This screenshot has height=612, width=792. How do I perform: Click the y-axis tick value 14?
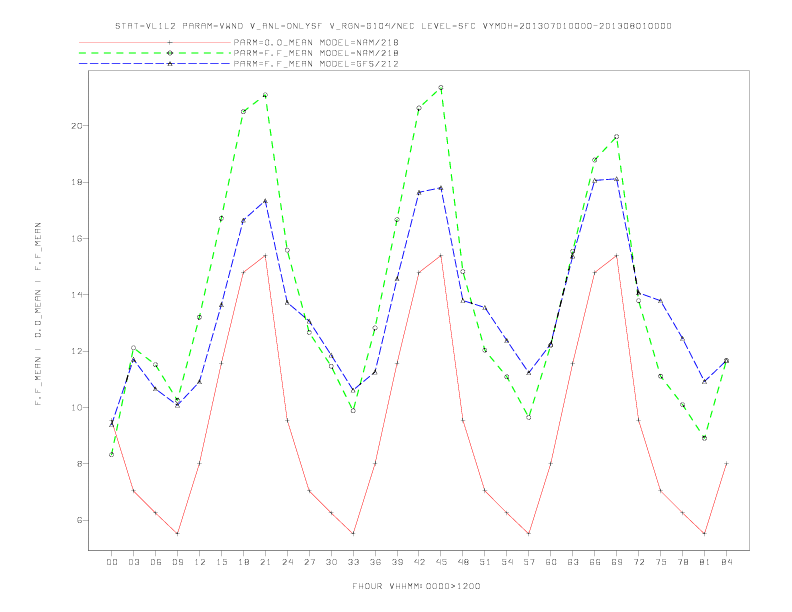coord(77,294)
